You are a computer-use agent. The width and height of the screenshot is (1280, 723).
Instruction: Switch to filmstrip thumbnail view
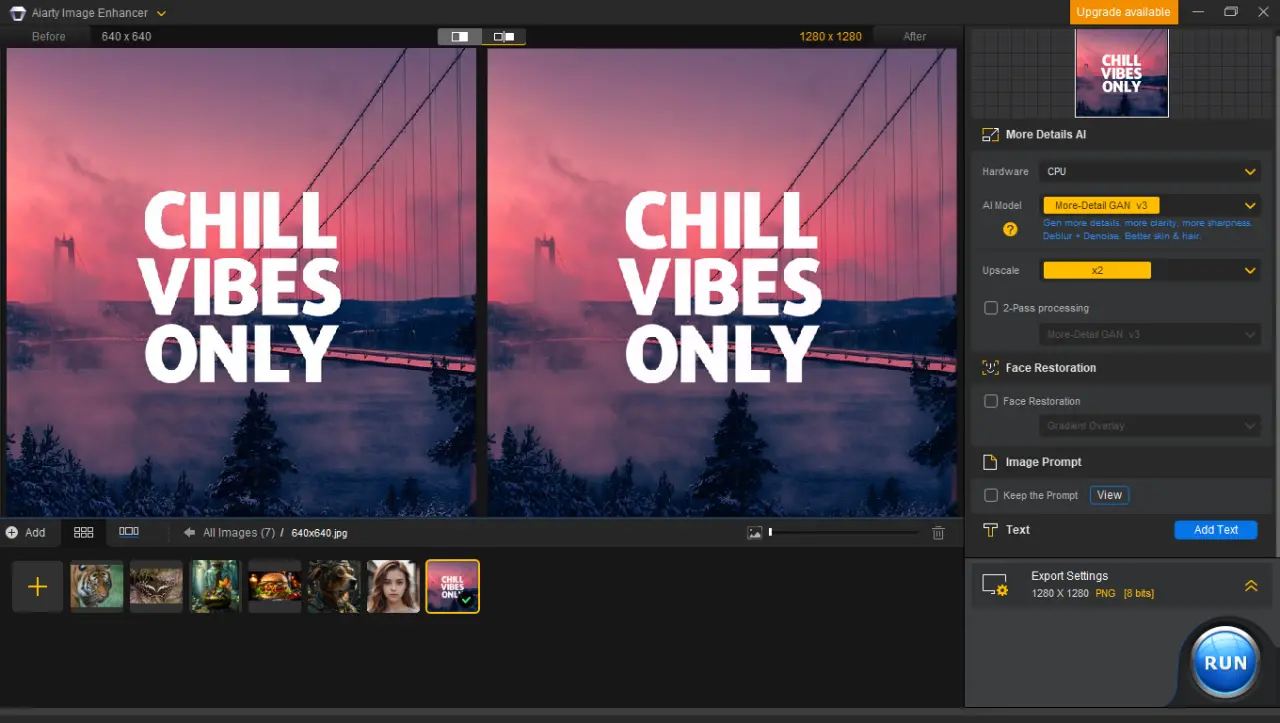[129, 532]
